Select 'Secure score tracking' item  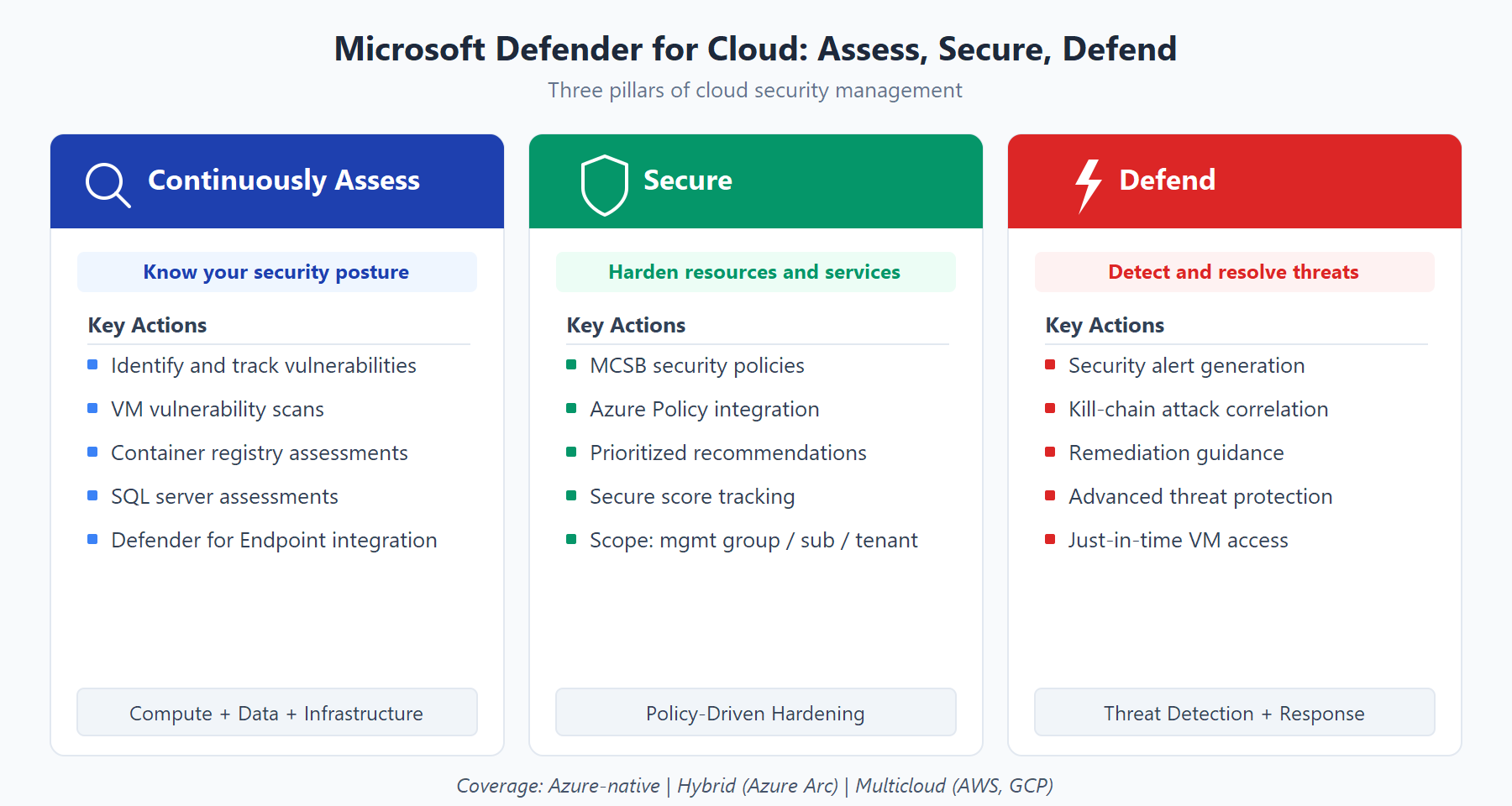(x=692, y=497)
